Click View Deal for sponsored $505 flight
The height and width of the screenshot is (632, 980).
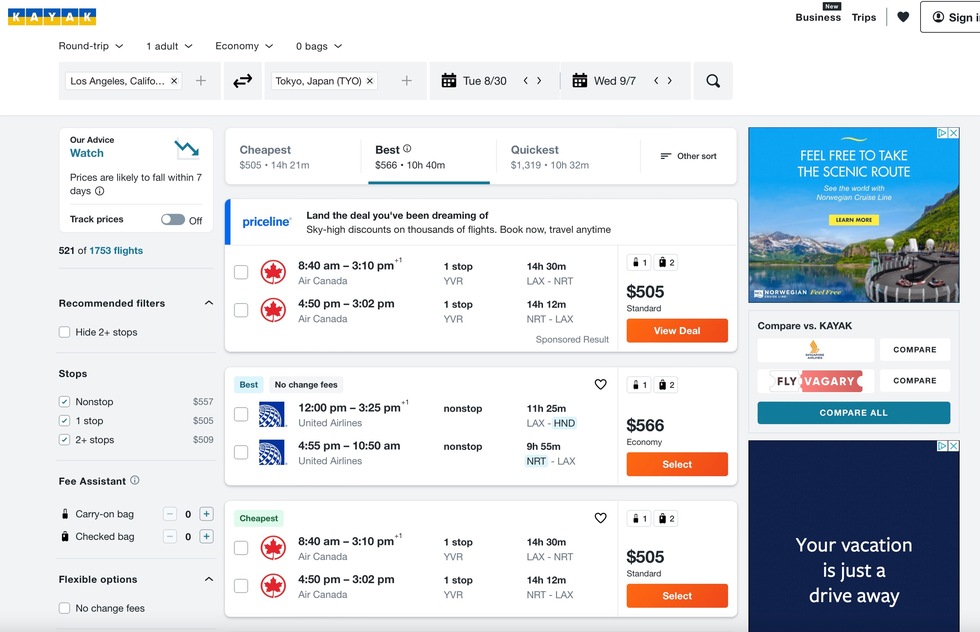click(x=677, y=331)
